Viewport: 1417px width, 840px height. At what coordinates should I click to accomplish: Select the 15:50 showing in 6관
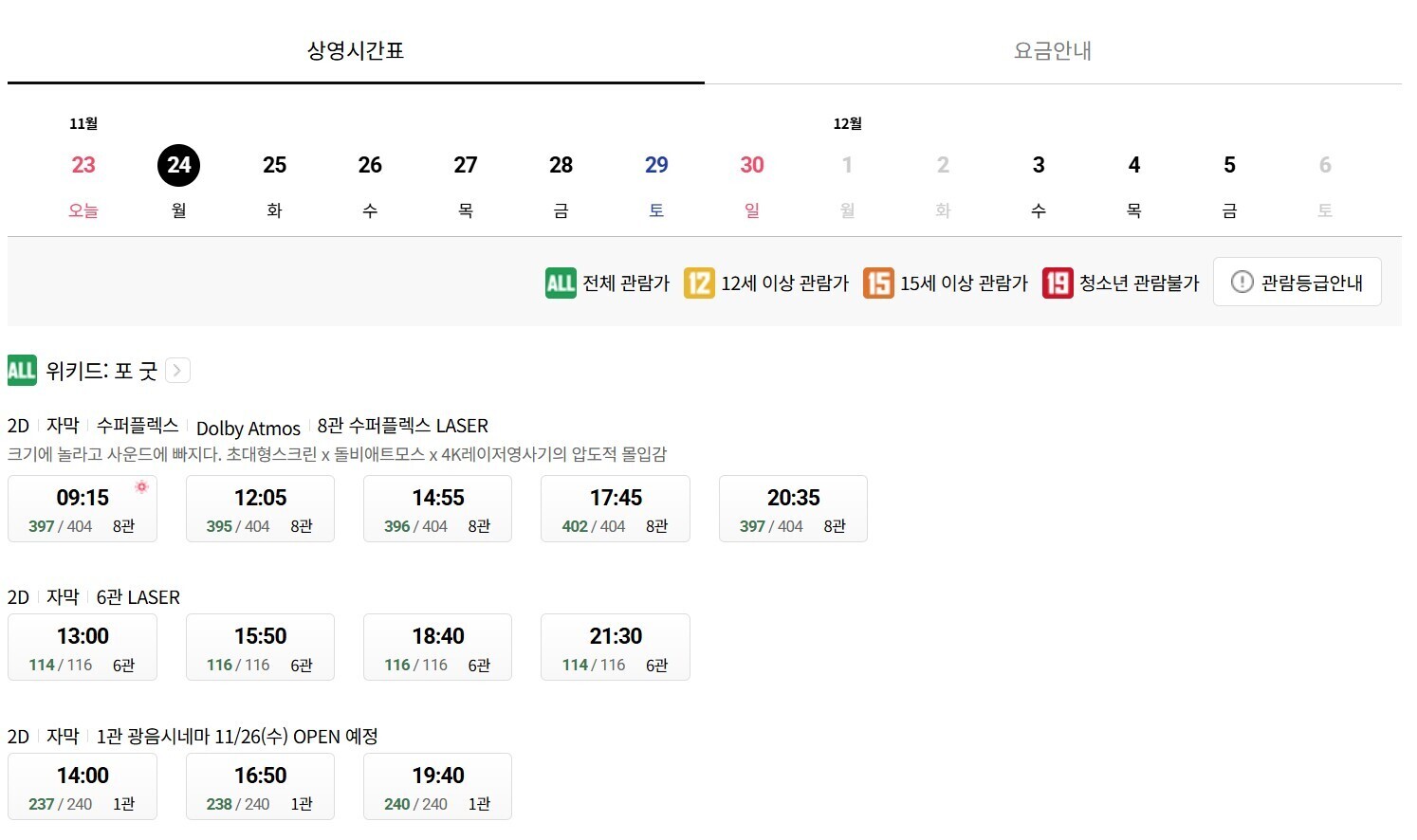click(260, 648)
